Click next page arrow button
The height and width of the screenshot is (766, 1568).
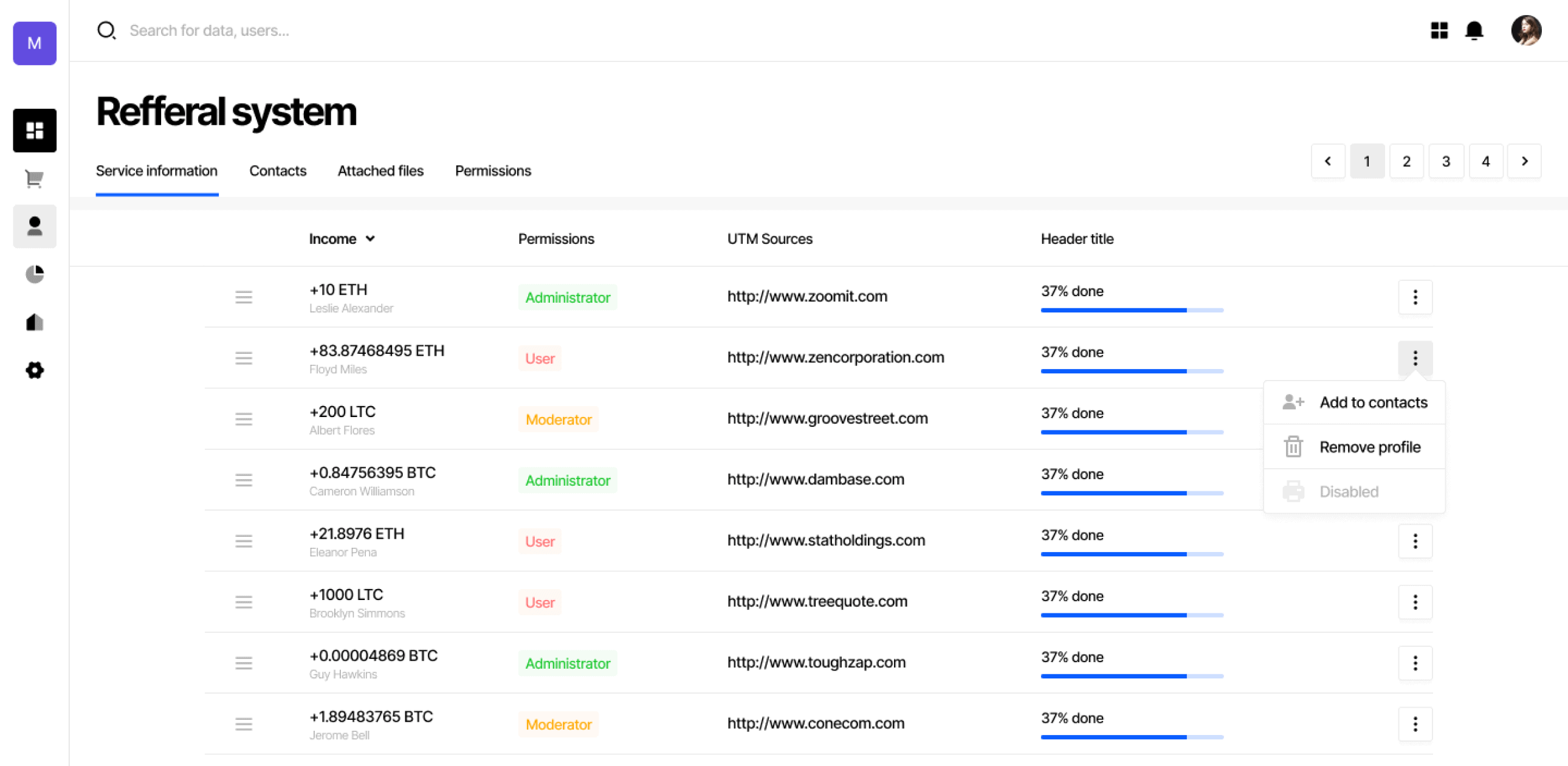click(x=1524, y=161)
